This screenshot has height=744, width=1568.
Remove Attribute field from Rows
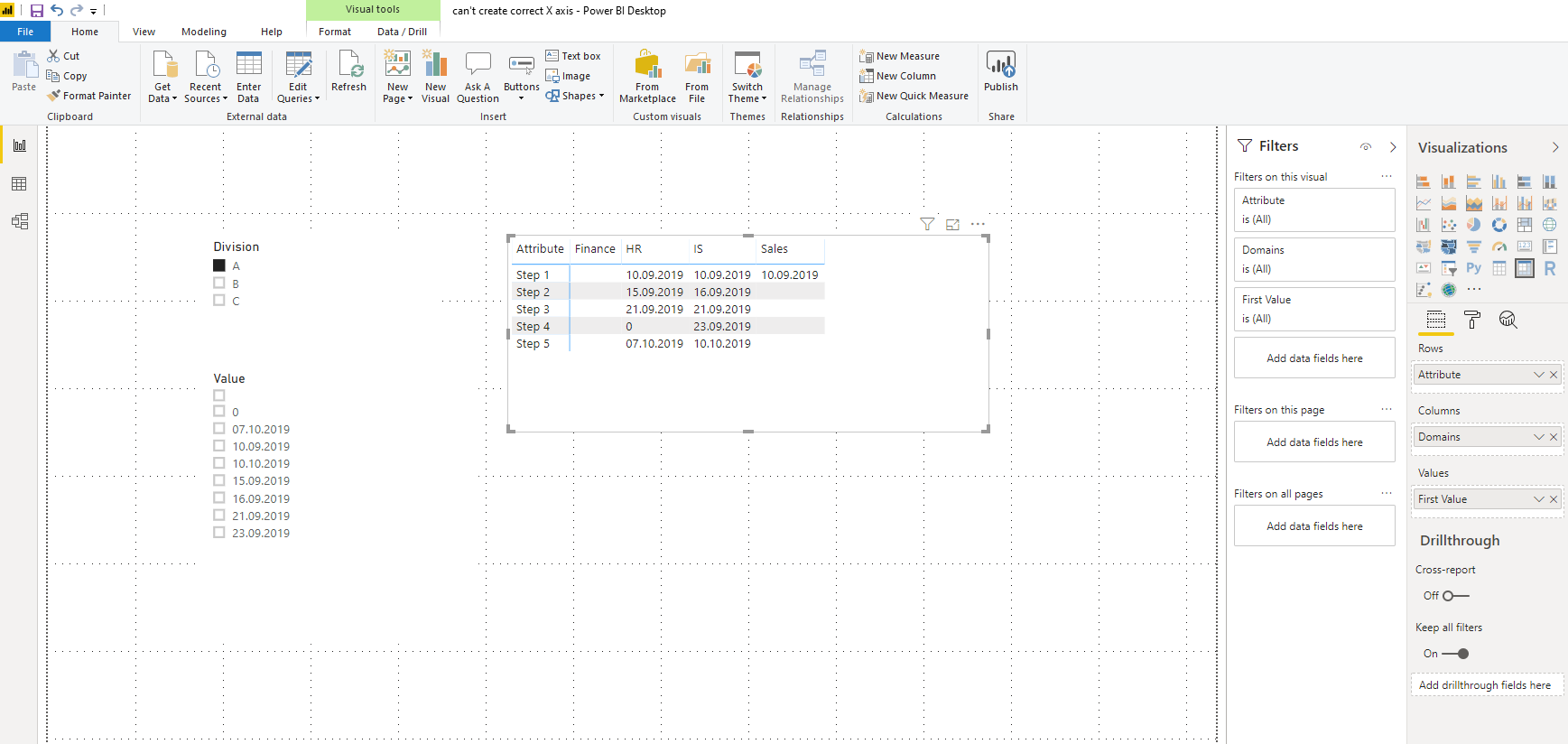[1554, 375]
